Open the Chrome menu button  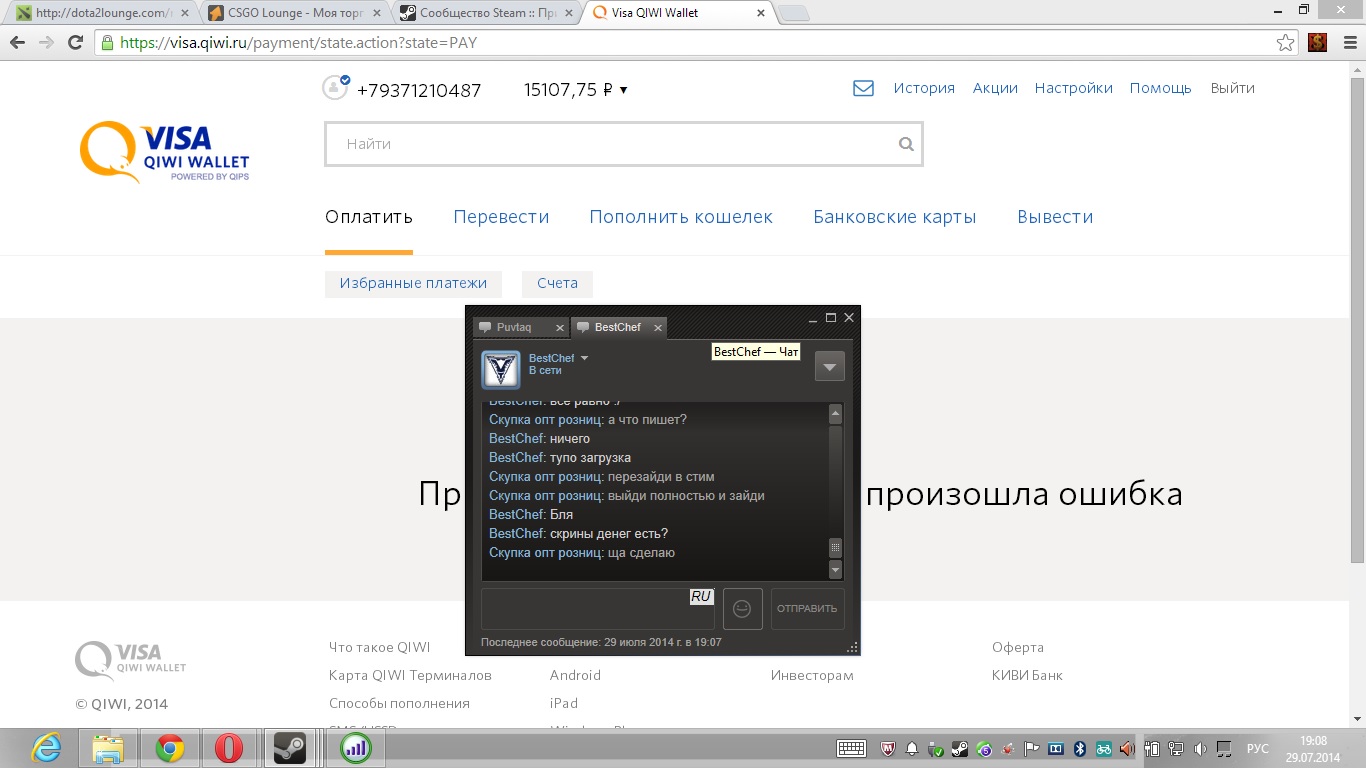1348,43
